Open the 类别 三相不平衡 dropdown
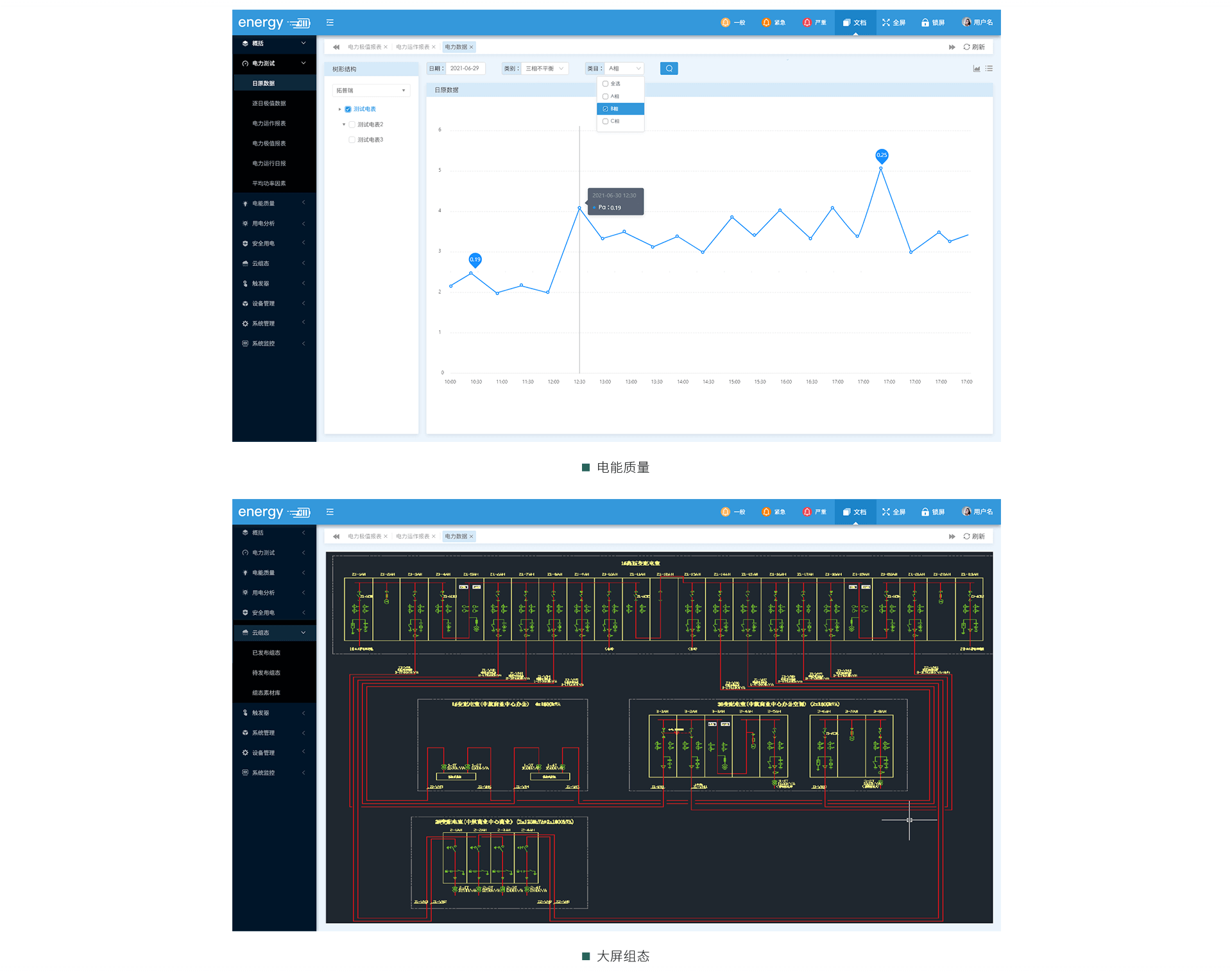Image resolution: width=1232 pixels, height=973 pixels. click(543, 69)
